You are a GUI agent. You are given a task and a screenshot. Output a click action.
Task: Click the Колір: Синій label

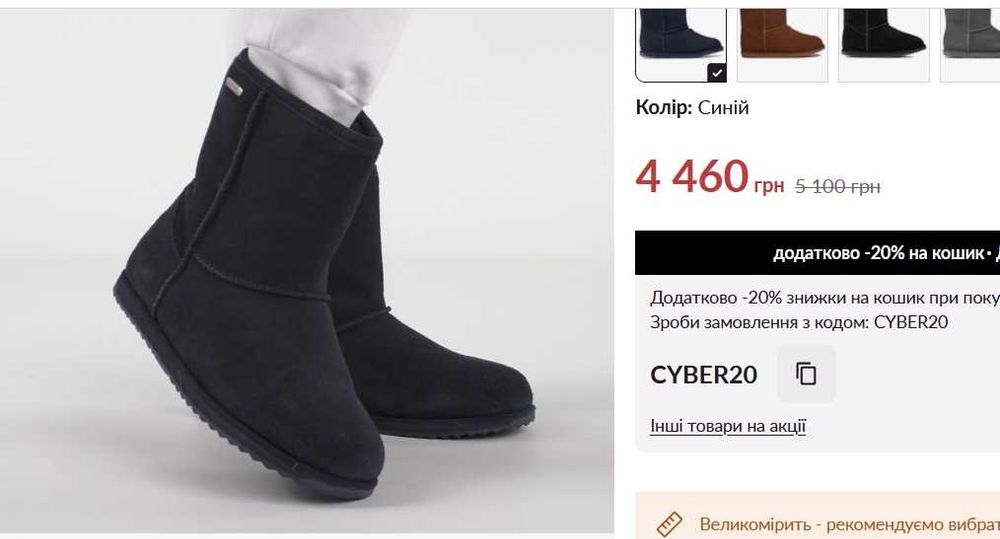tap(692, 107)
